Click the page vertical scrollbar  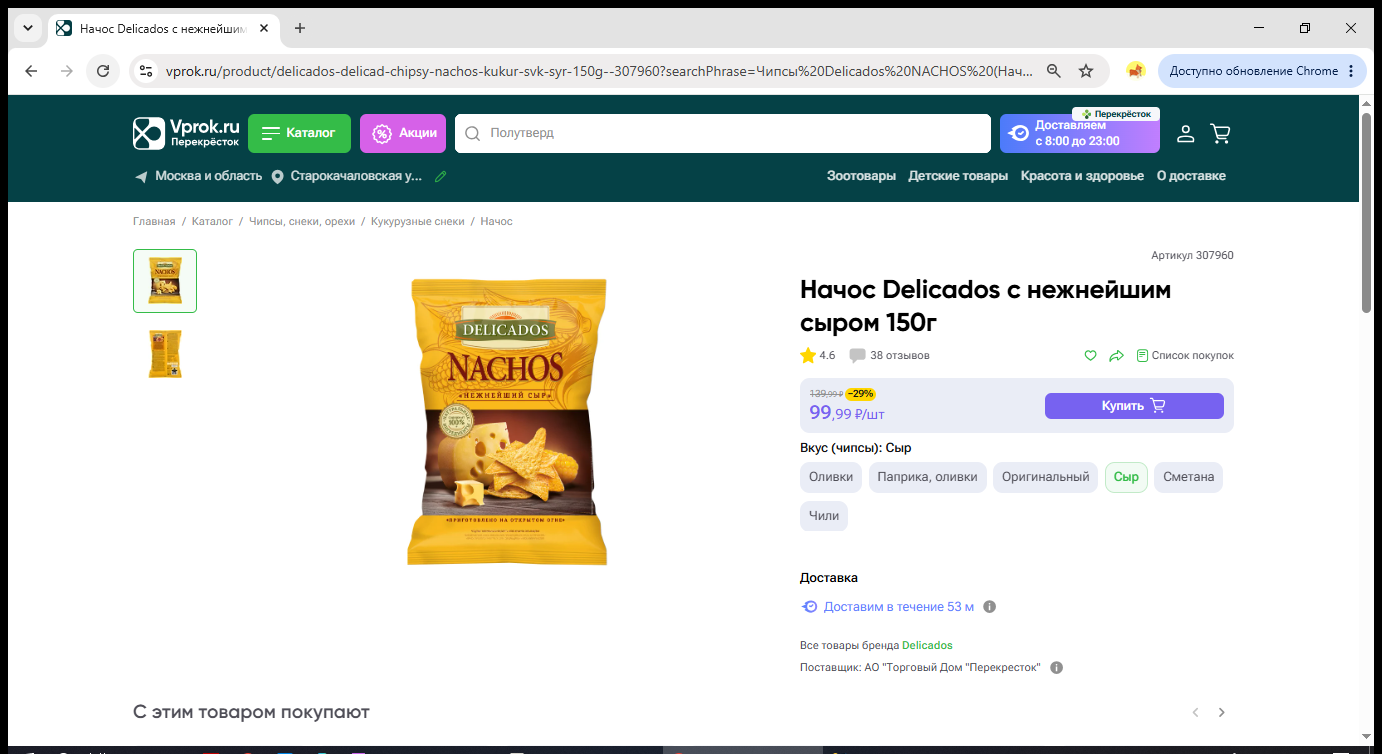click(x=1367, y=213)
